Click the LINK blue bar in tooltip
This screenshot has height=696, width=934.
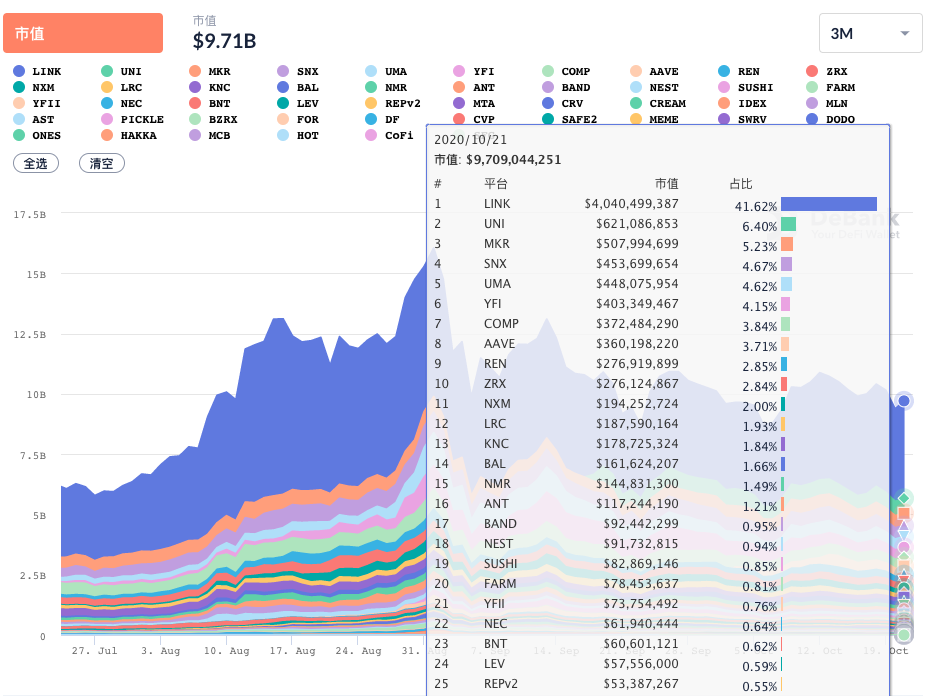pos(828,204)
